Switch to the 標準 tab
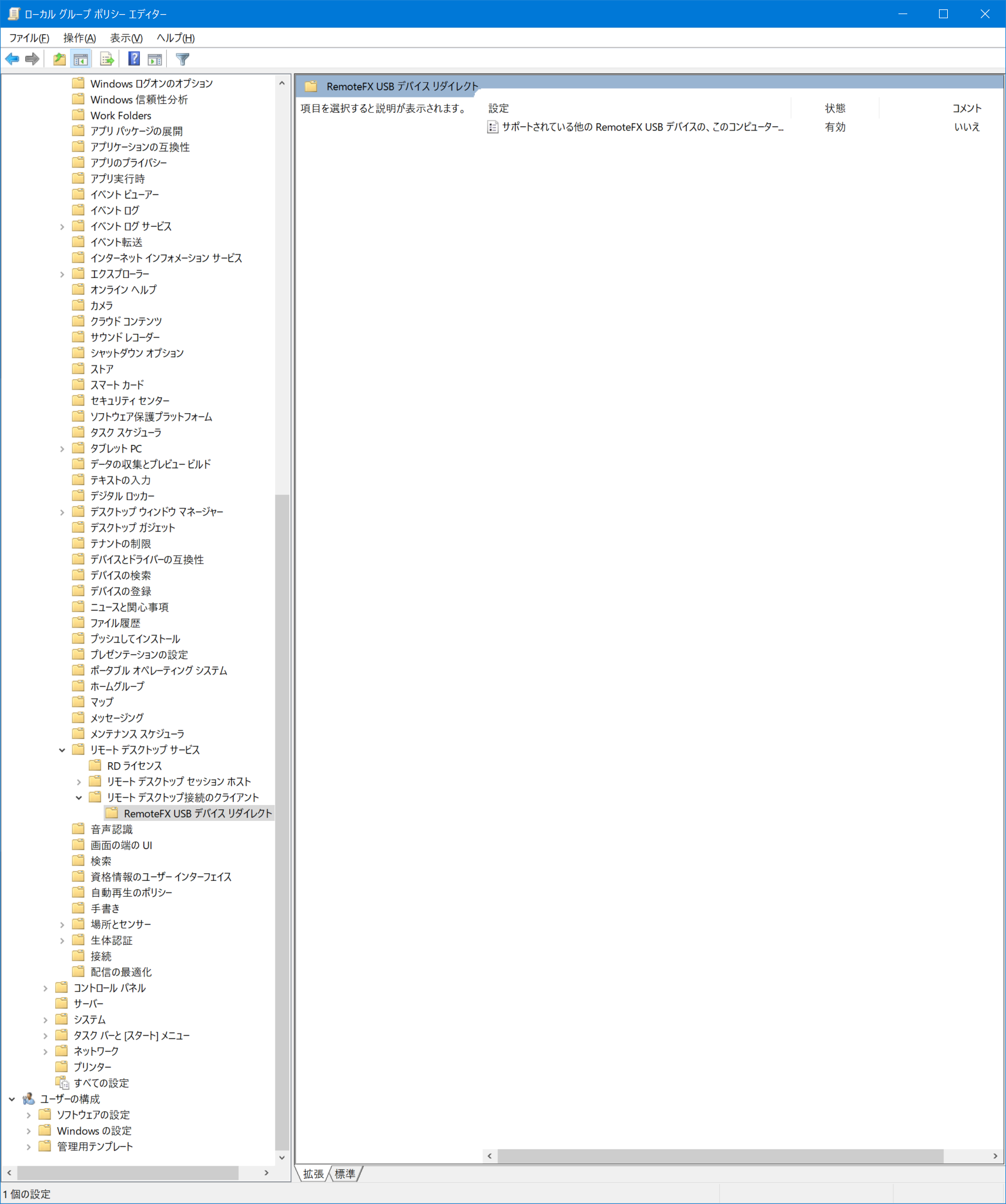The height and width of the screenshot is (1204, 1006). 345,1173
